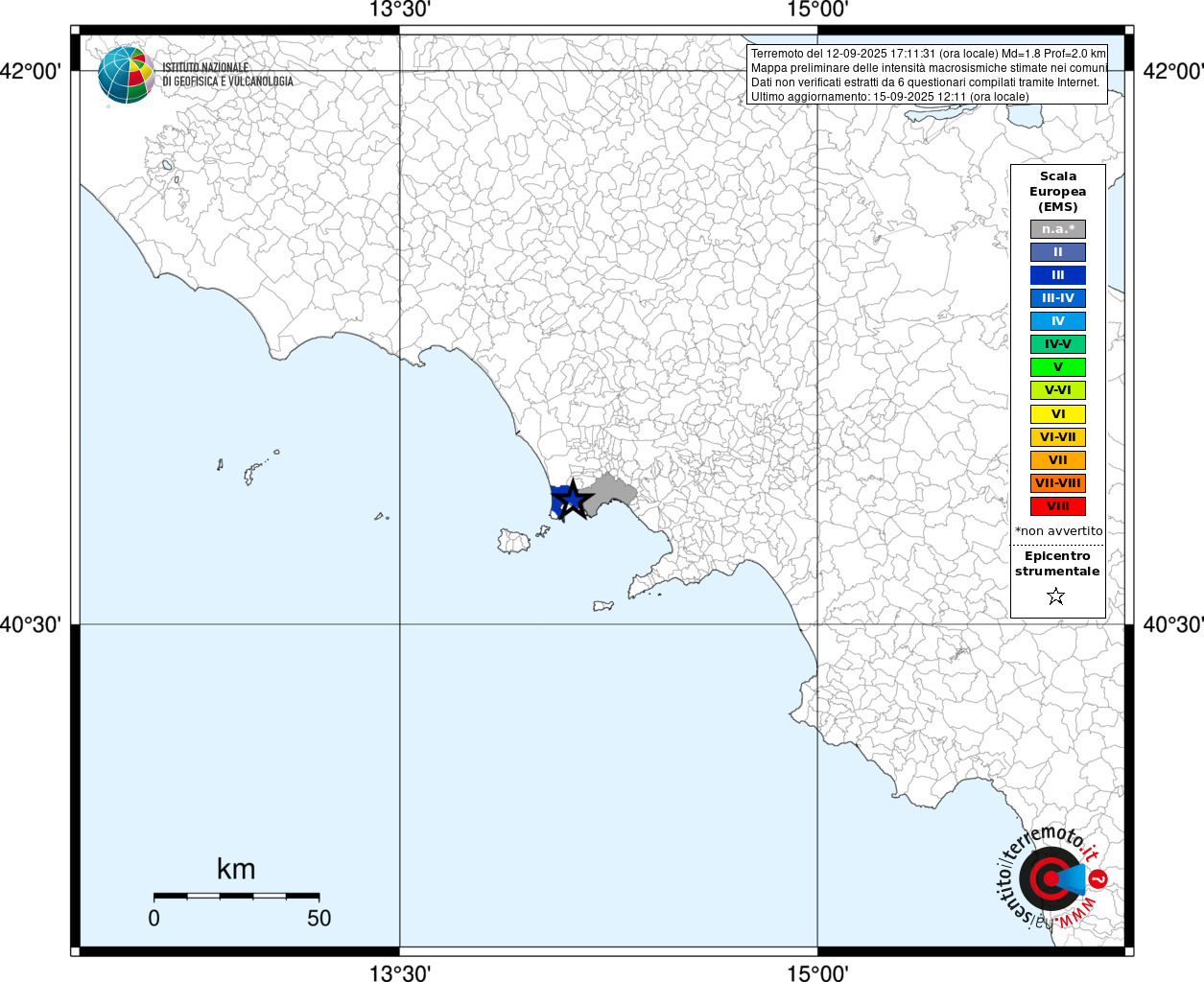Image resolution: width=1204 pixels, height=982 pixels.
Task: Click top 15°00' longitude label
Action: click(818, 11)
